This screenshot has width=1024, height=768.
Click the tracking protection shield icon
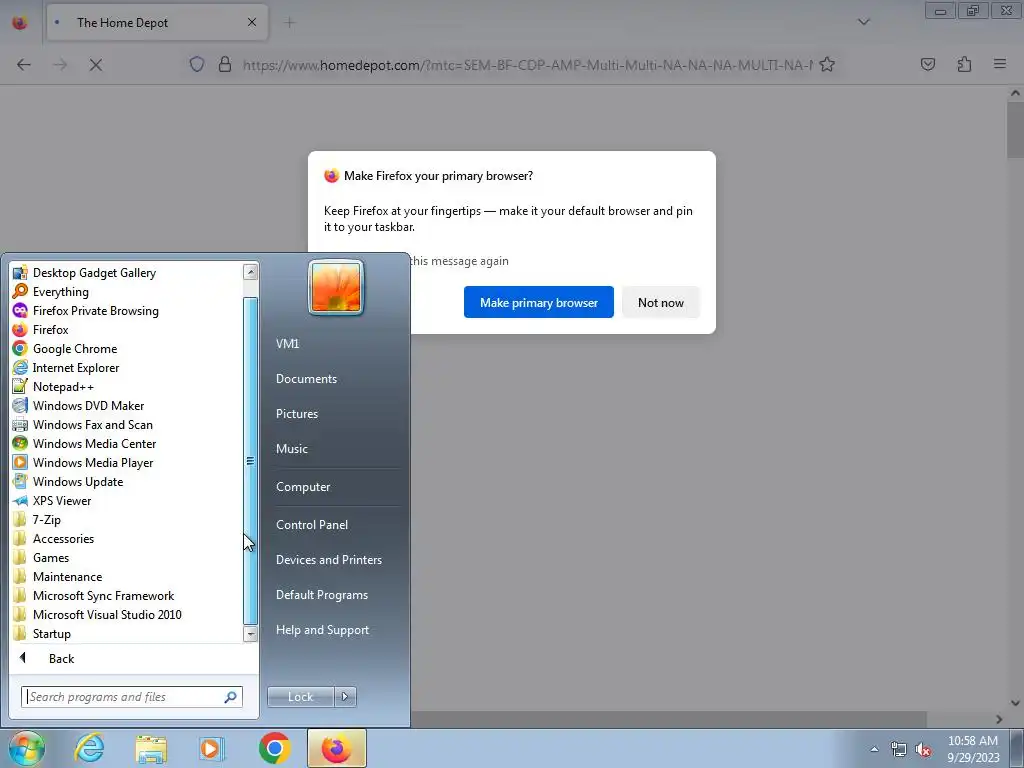pyautogui.click(x=197, y=65)
